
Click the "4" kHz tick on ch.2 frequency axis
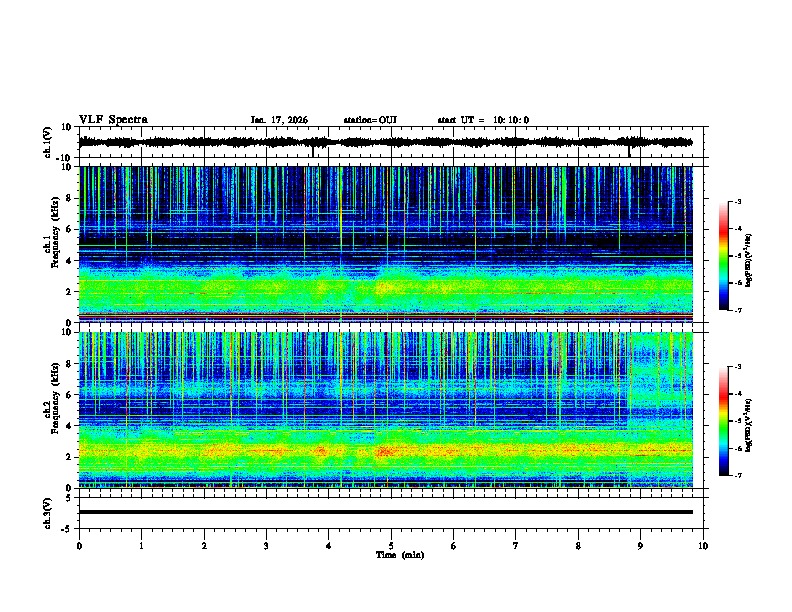70,426
